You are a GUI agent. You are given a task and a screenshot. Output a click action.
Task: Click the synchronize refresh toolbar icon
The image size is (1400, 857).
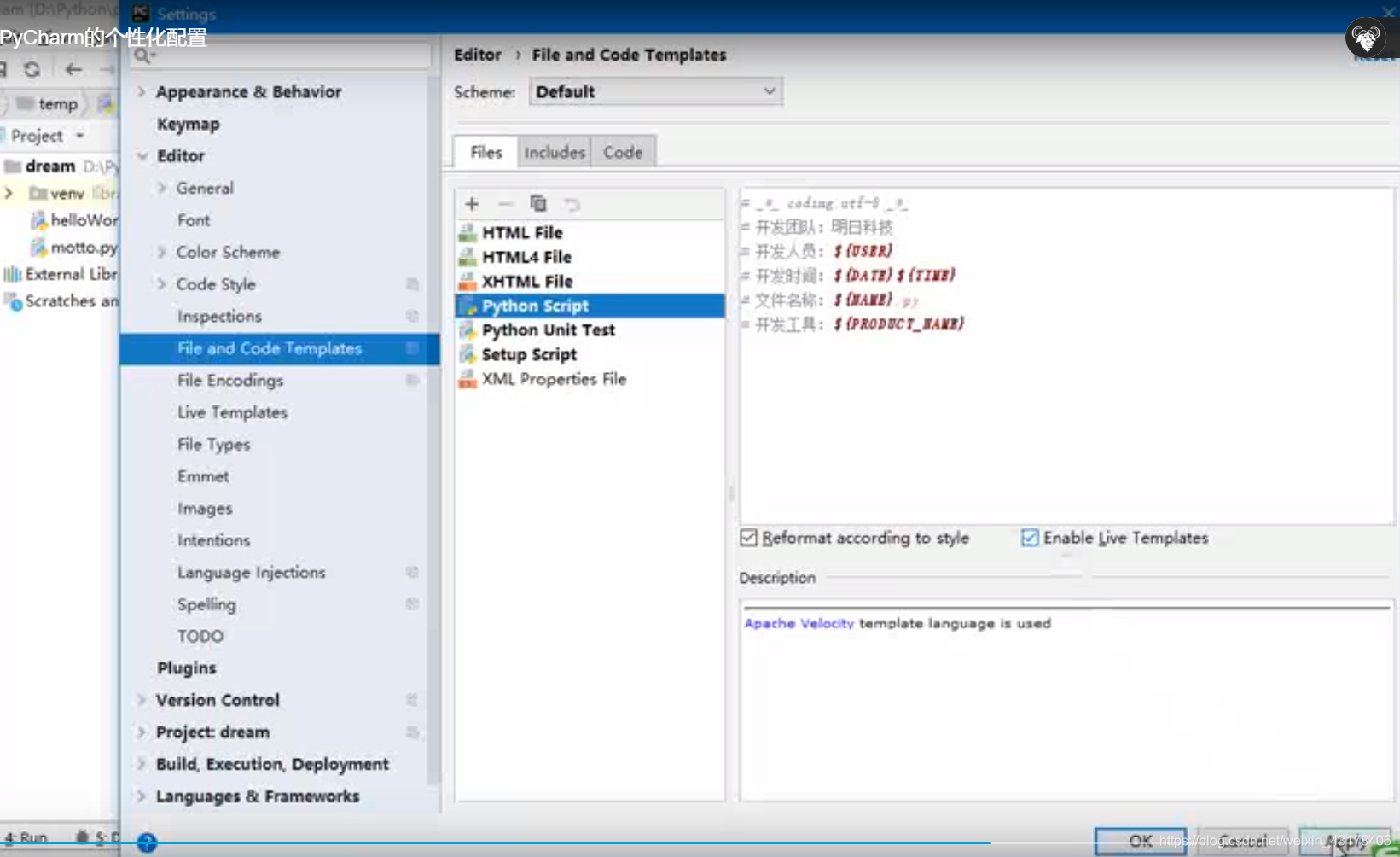(32, 69)
